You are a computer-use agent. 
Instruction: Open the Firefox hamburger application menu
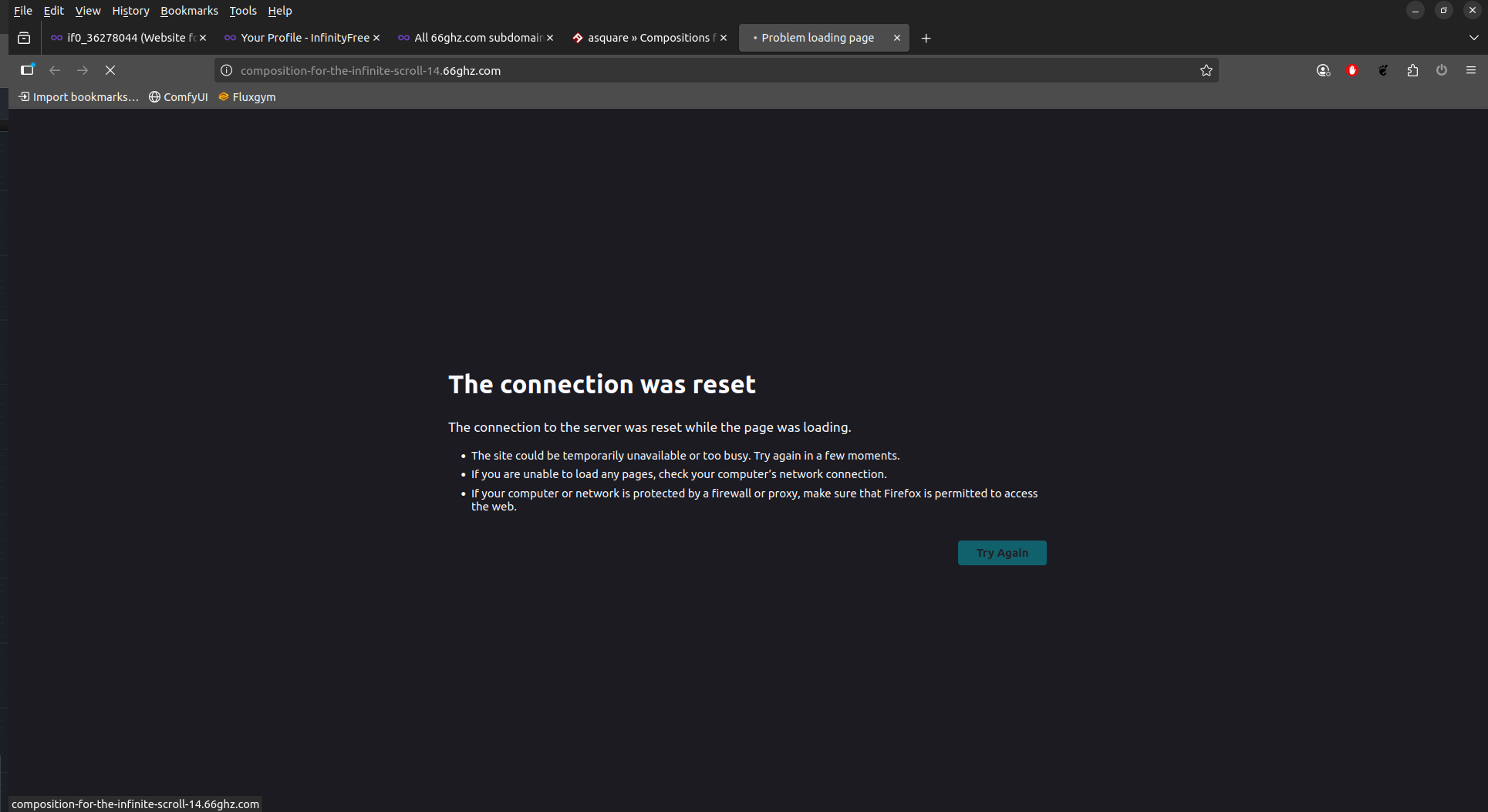point(1470,70)
